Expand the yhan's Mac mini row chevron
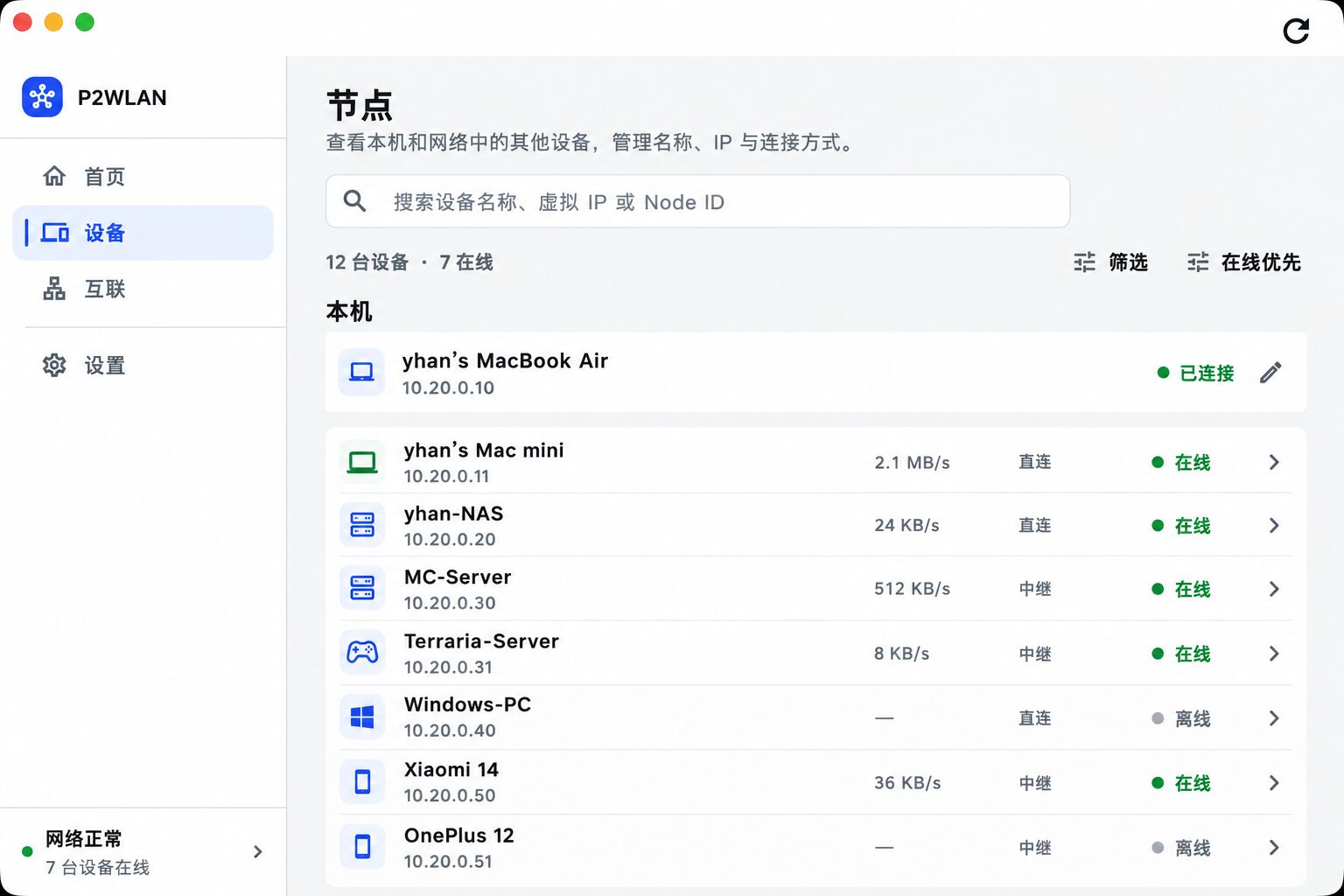The image size is (1344, 896). pos(1274,462)
